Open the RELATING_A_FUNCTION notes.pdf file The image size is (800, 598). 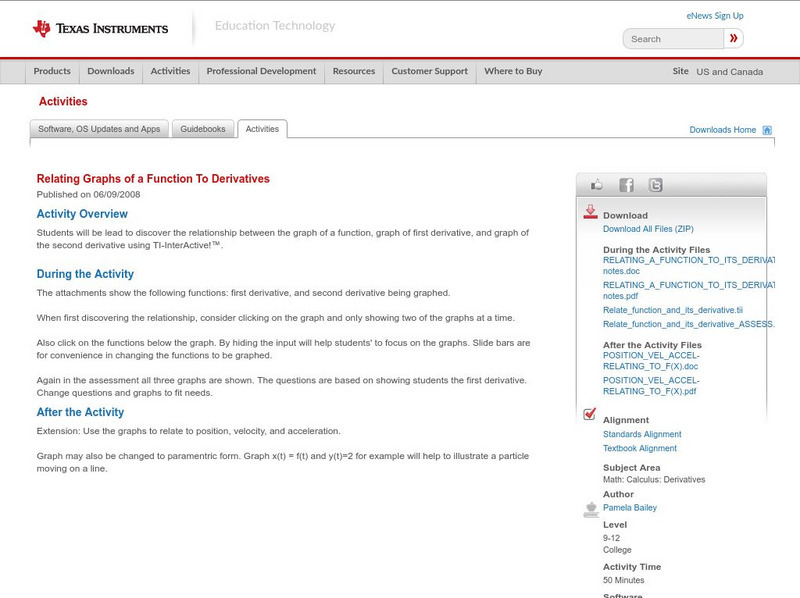[x=688, y=290]
